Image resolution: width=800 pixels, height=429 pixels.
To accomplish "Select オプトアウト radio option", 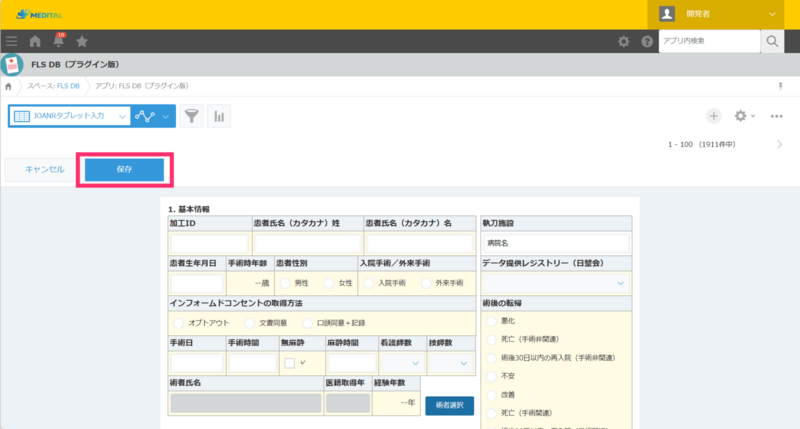I will [179, 323].
